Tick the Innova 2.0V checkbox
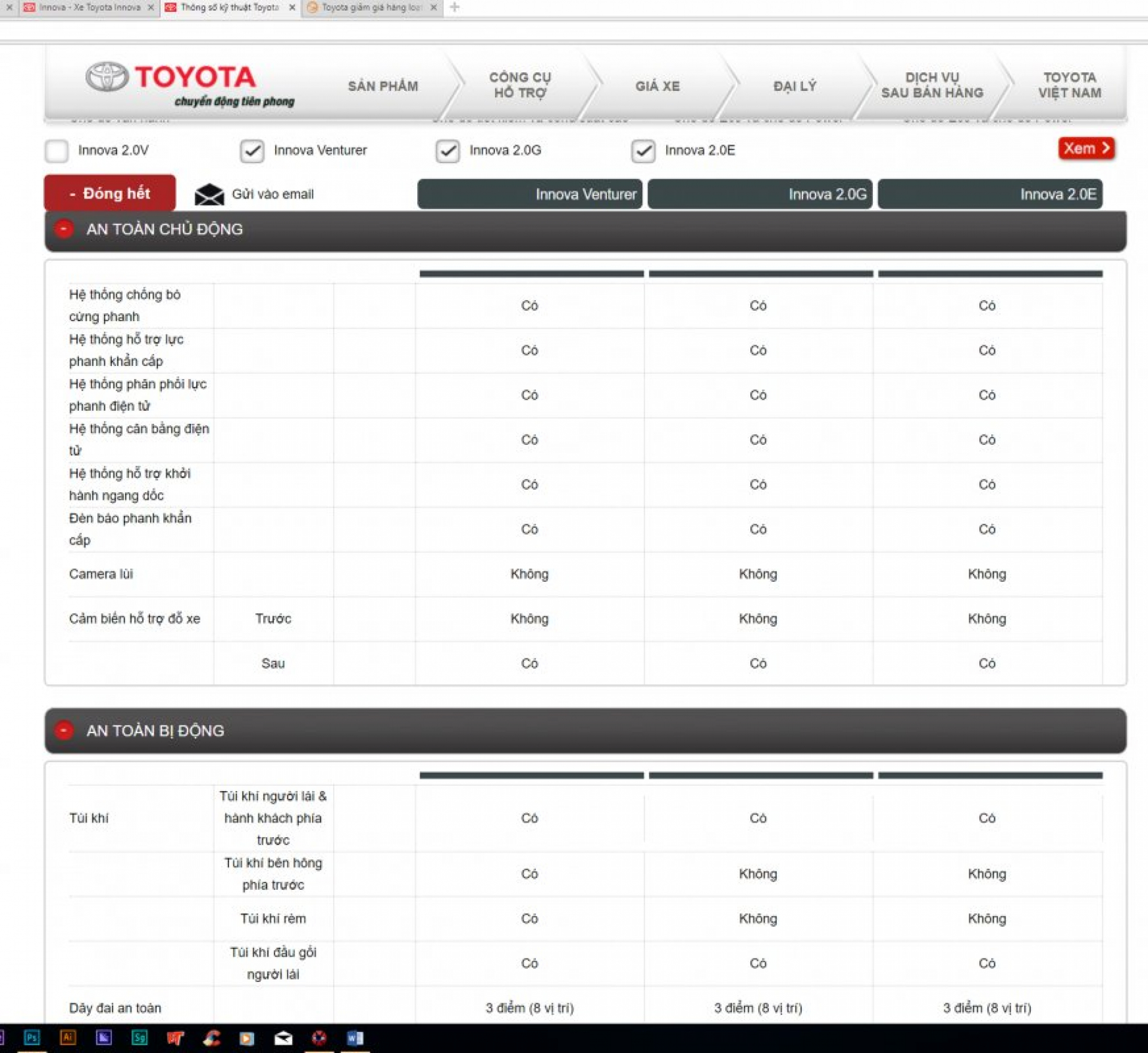The width and height of the screenshot is (1148, 1053). click(57, 151)
